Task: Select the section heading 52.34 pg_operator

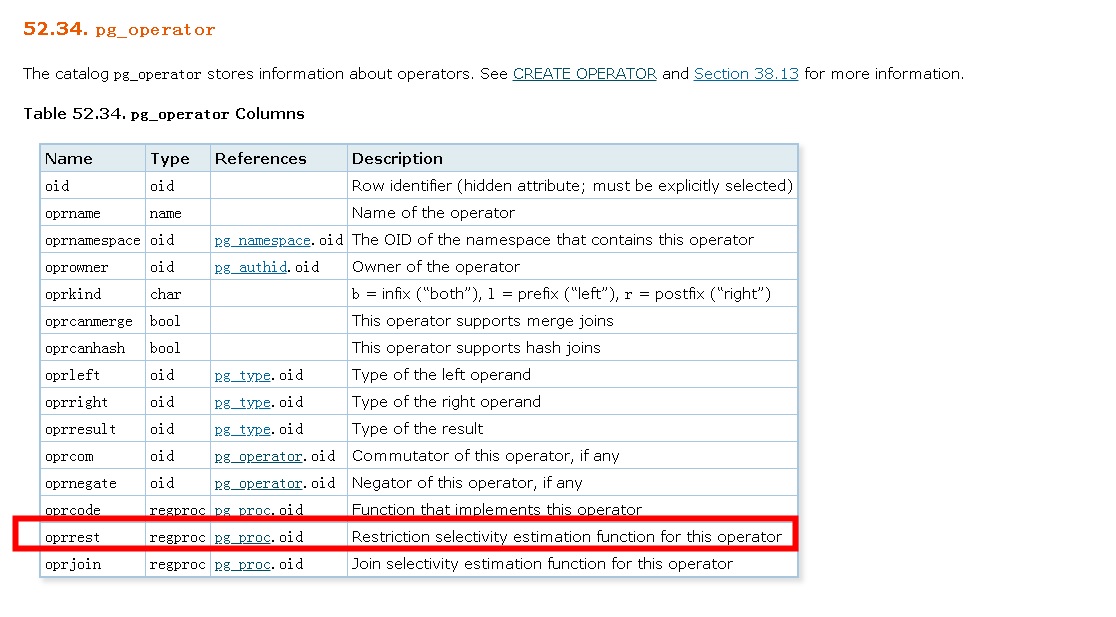Action: point(117,29)
